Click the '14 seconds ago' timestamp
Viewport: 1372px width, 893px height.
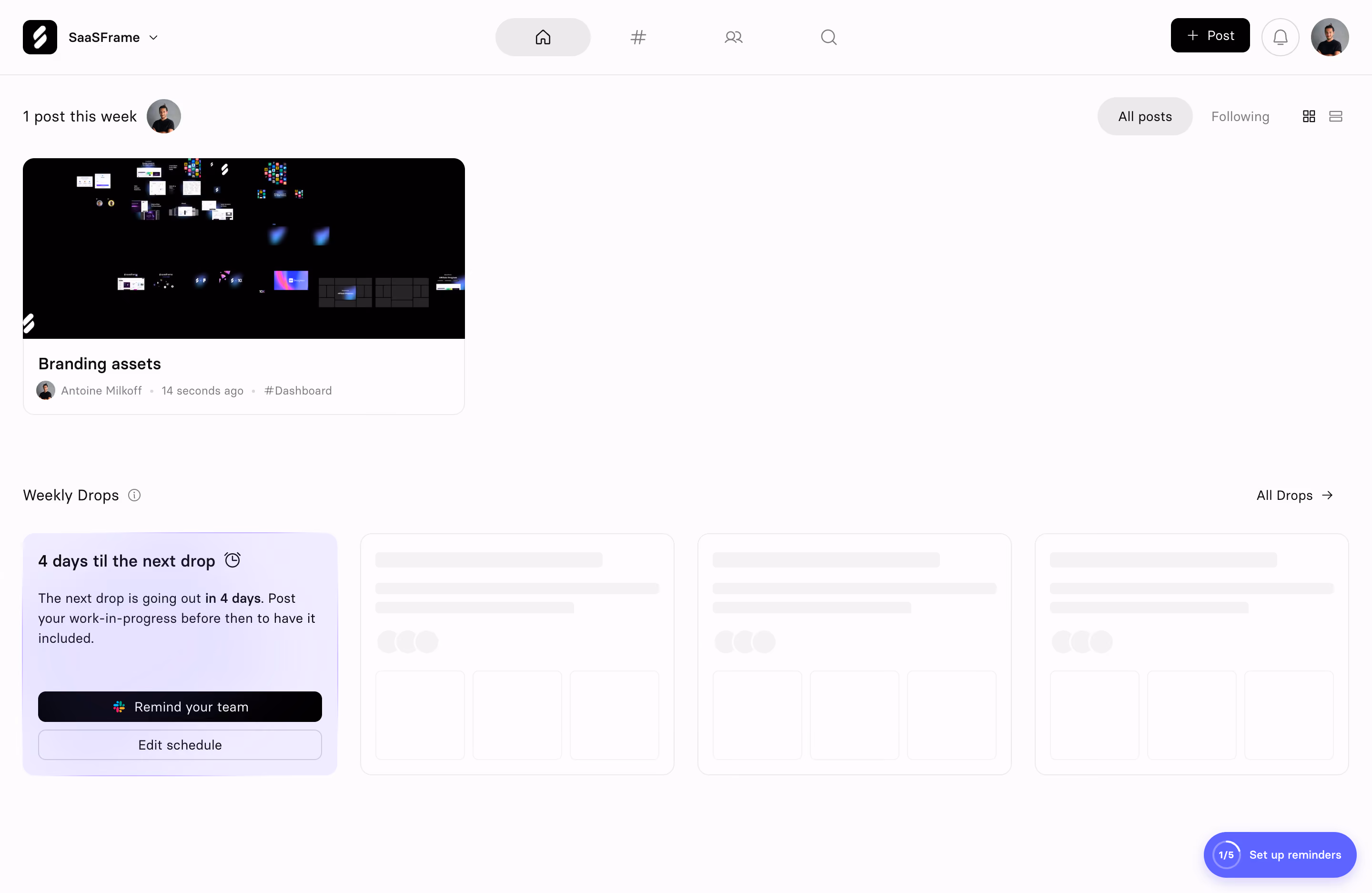coord(202,390)
